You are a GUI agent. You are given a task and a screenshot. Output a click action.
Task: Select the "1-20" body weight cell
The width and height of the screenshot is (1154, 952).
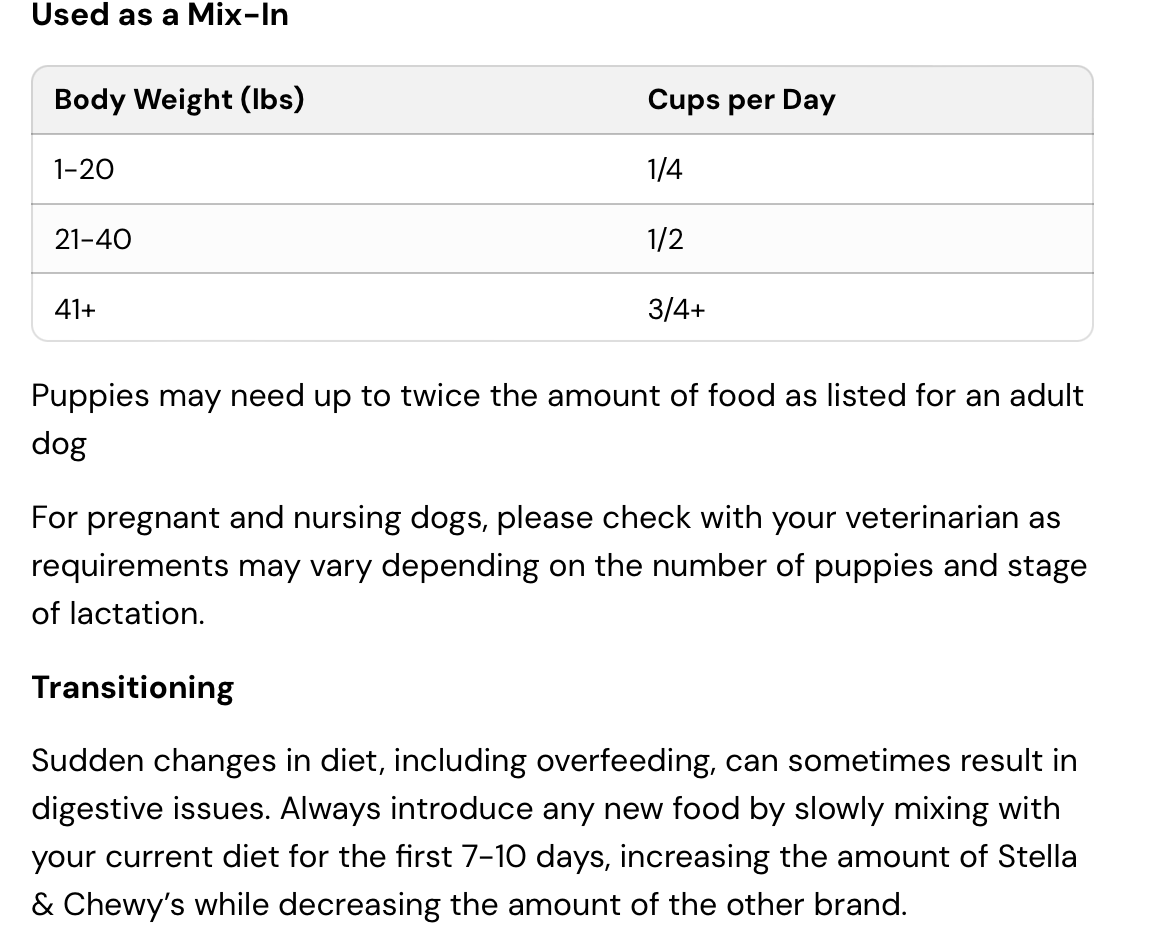(x=84, y=170)
